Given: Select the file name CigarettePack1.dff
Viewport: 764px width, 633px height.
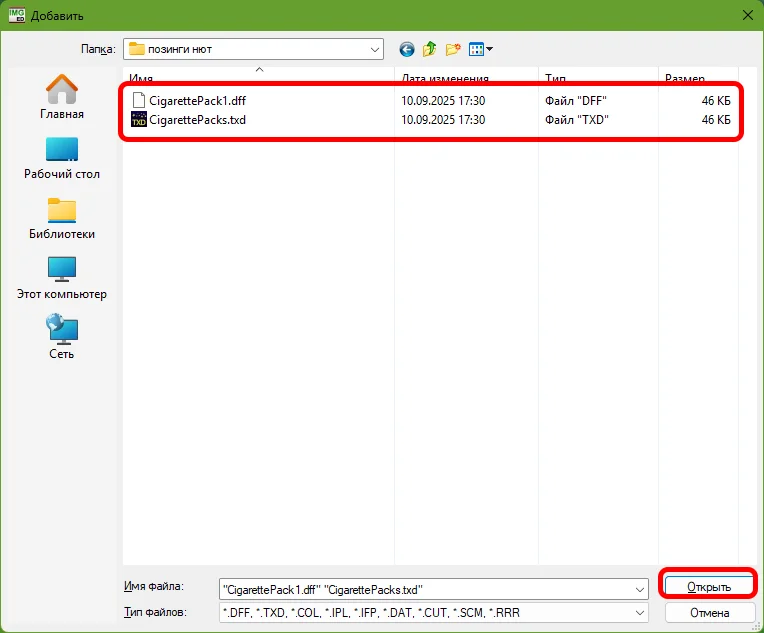Looking at the screenshot, I should point(197,100).
